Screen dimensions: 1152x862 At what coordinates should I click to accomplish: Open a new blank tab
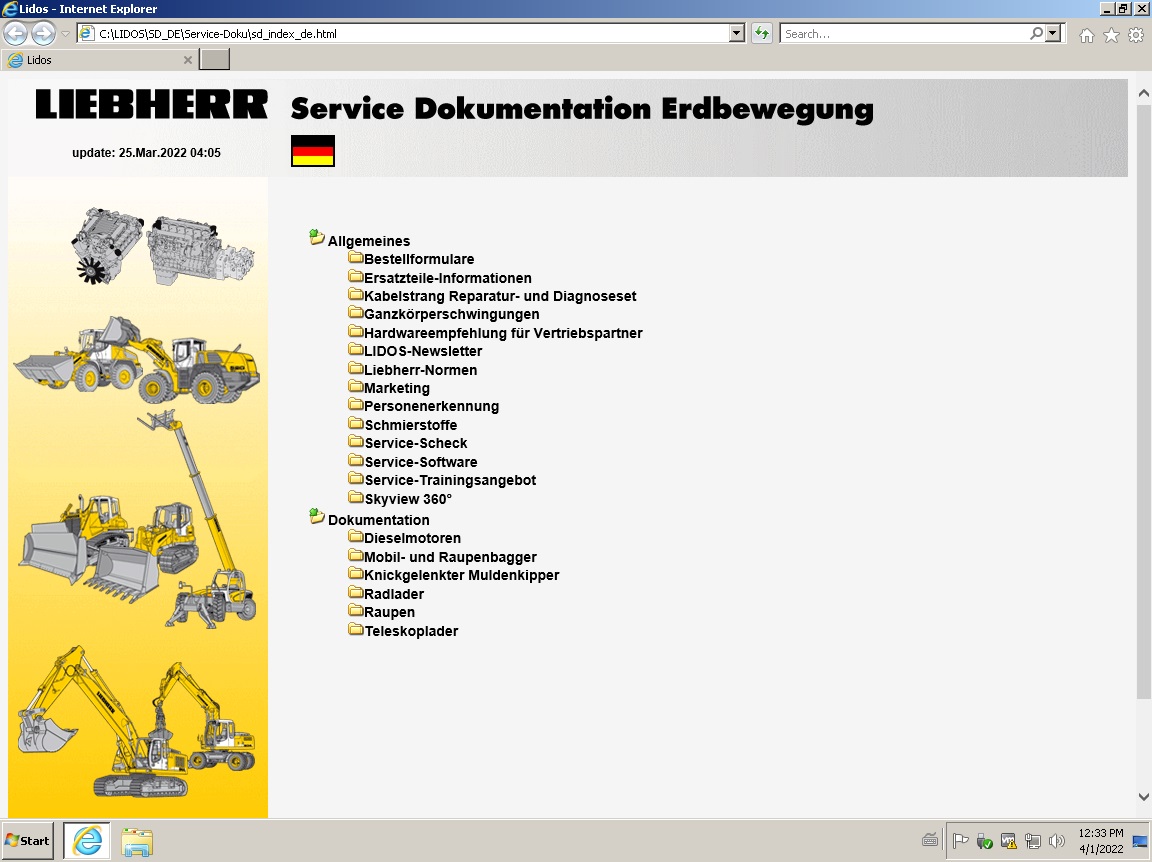coord(215,60)
